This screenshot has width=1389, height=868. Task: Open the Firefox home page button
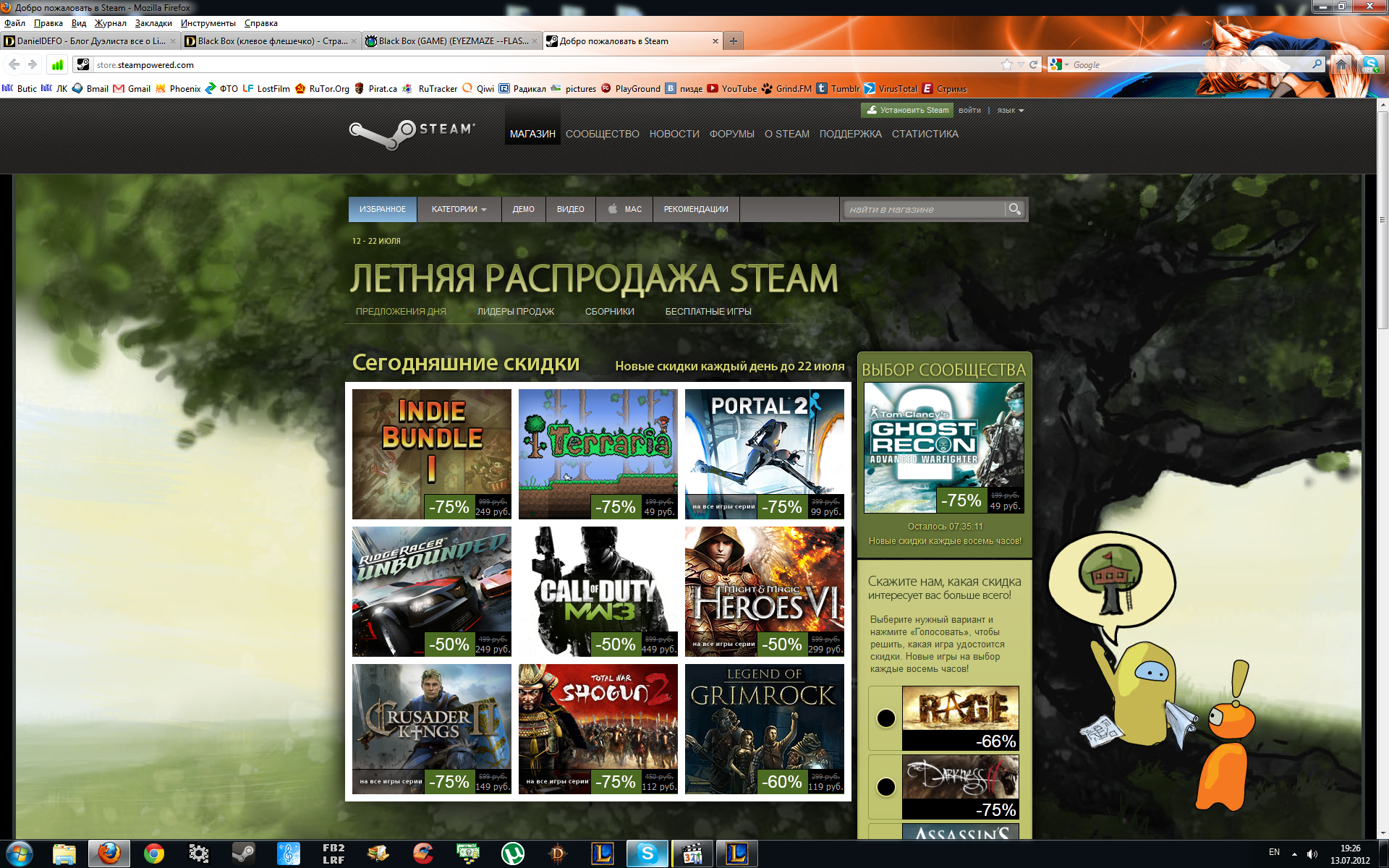1341,64
